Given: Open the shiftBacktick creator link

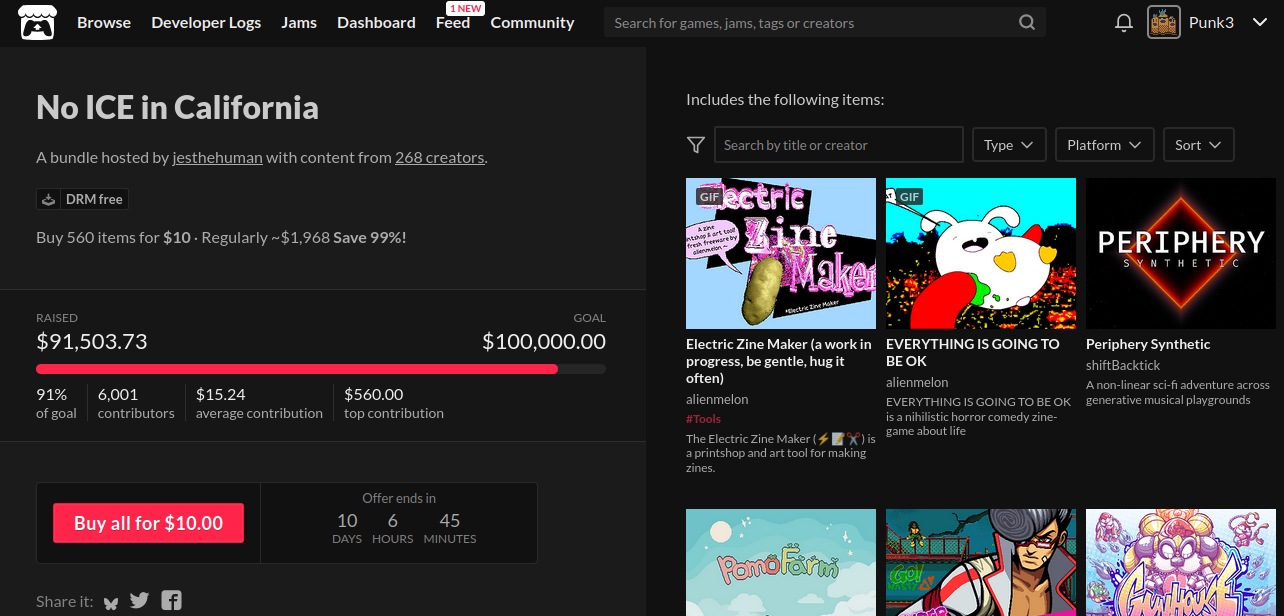Looking at the screenshot, I should [1123, 365].
